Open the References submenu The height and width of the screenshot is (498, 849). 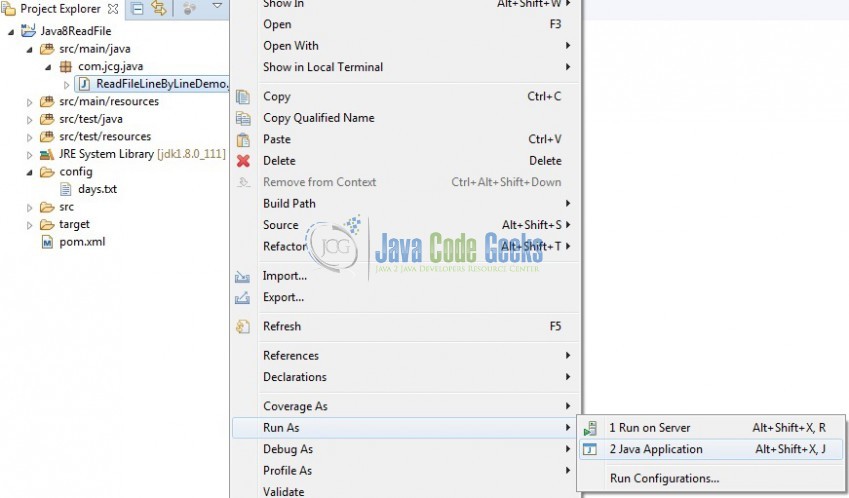406,356
